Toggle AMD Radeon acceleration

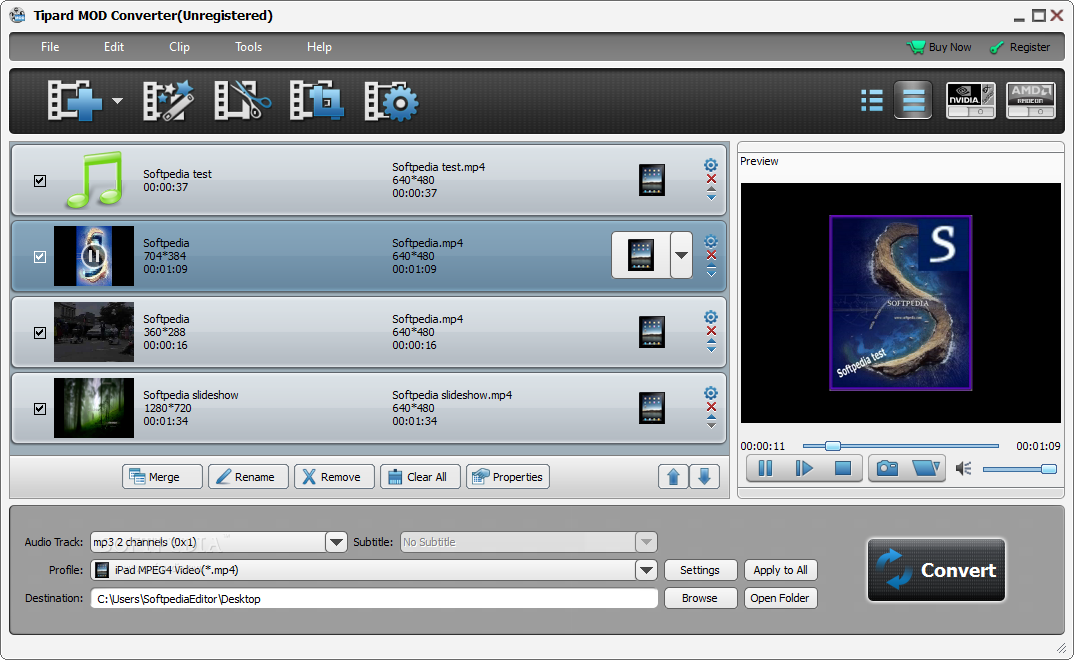1031,101
